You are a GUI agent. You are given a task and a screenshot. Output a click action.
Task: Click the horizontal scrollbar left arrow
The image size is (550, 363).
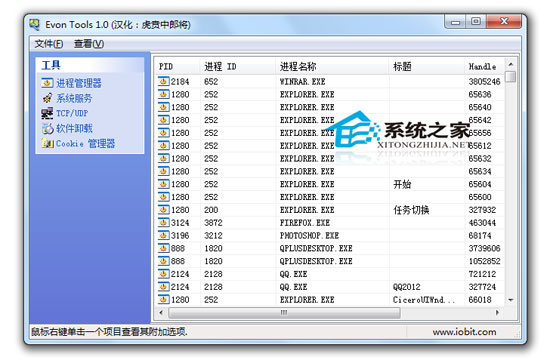coord(161,312)
